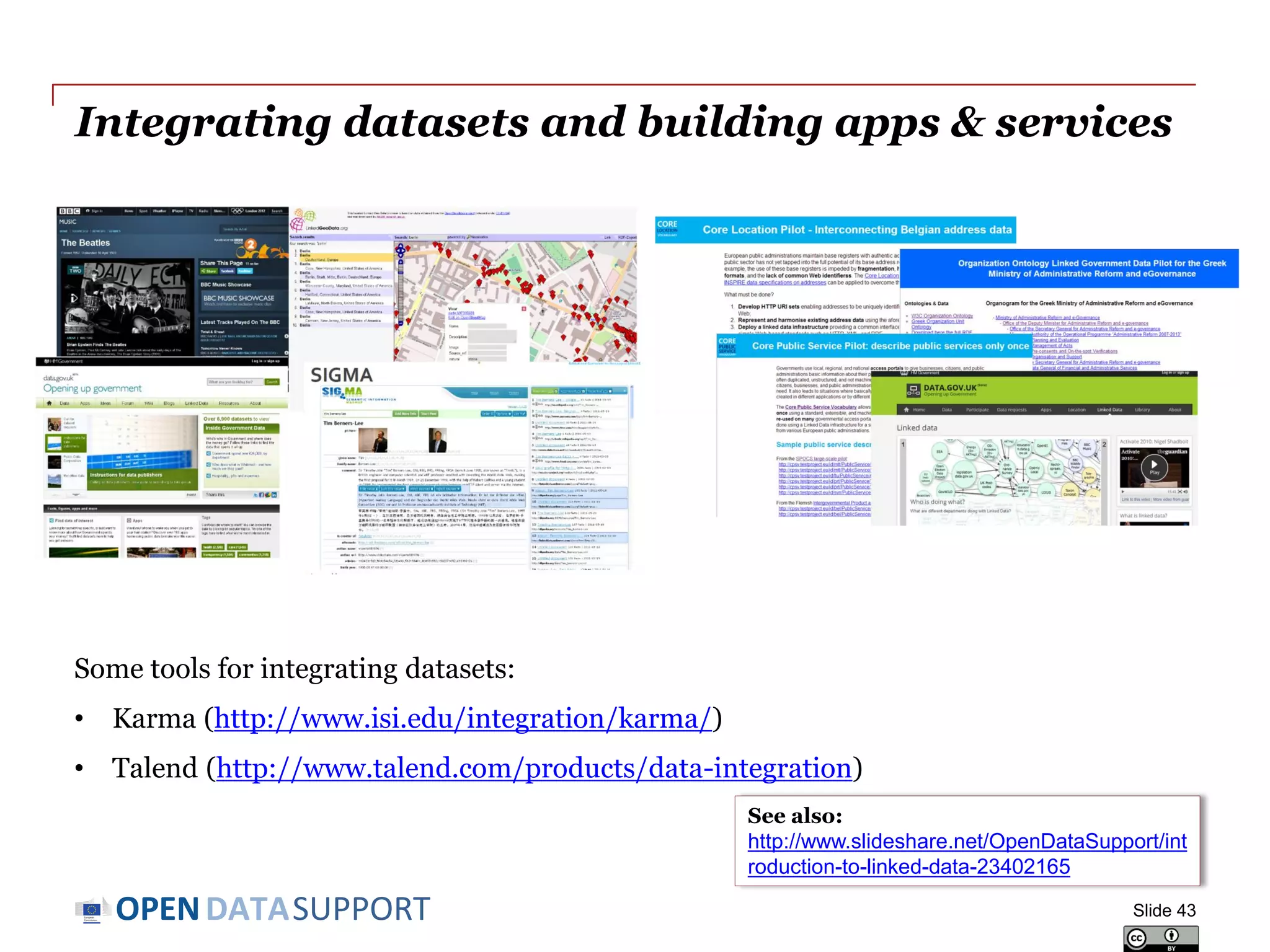Select the Linked Data tab on DATA.GOV.UK
The width and height of the screenshot is (1270, 952).
point(1109,410)
